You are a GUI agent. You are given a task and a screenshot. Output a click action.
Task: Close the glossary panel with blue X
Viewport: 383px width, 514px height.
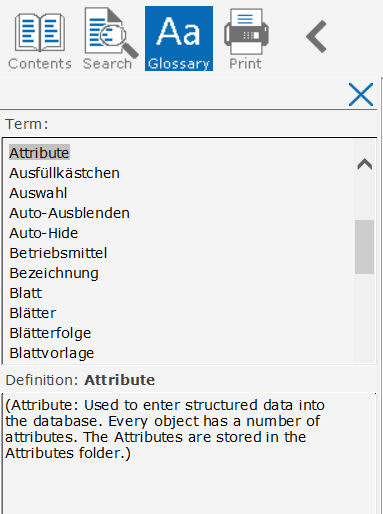361,95
